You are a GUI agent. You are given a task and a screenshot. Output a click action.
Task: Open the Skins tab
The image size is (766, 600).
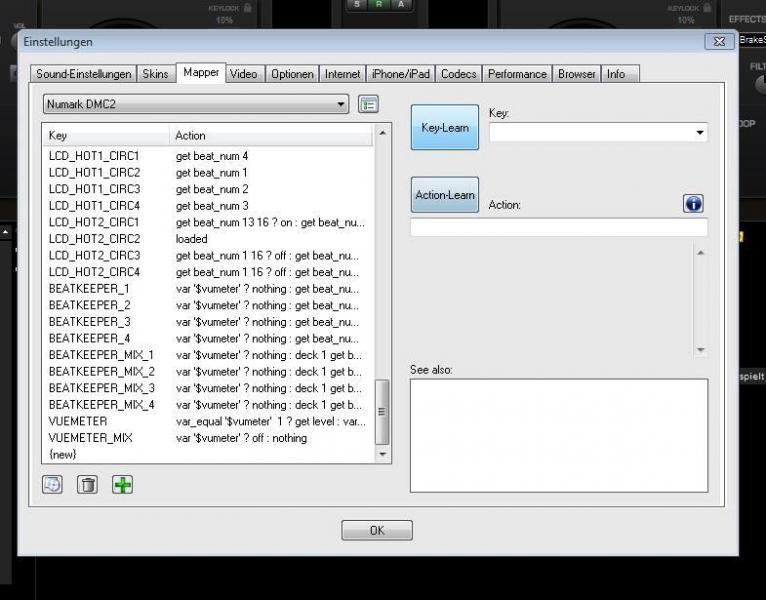[x=155, y=74]
